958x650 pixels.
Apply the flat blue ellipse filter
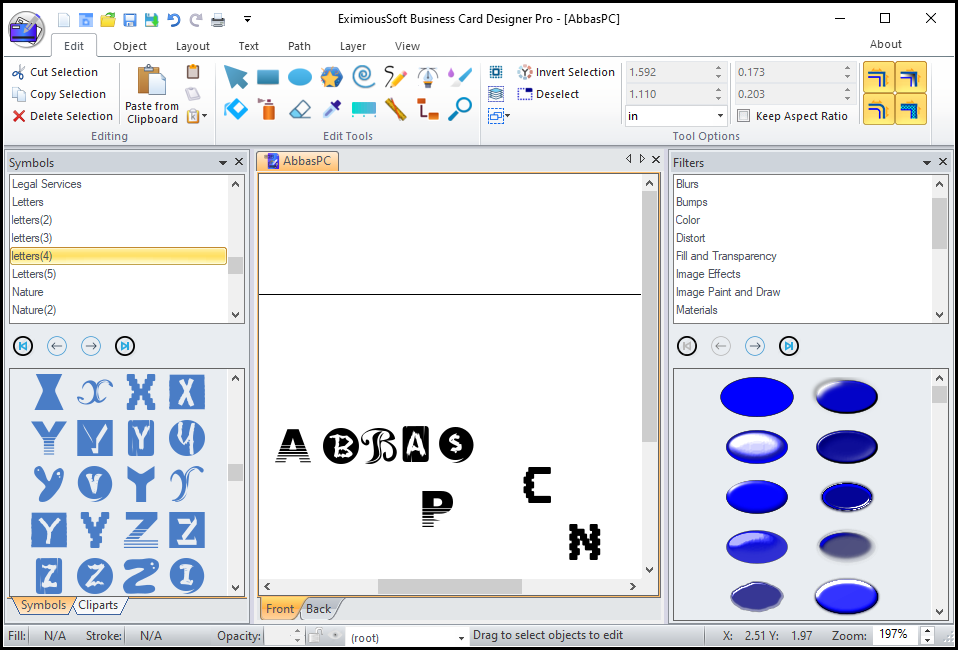pyautogui.click(x=756, y=397)
